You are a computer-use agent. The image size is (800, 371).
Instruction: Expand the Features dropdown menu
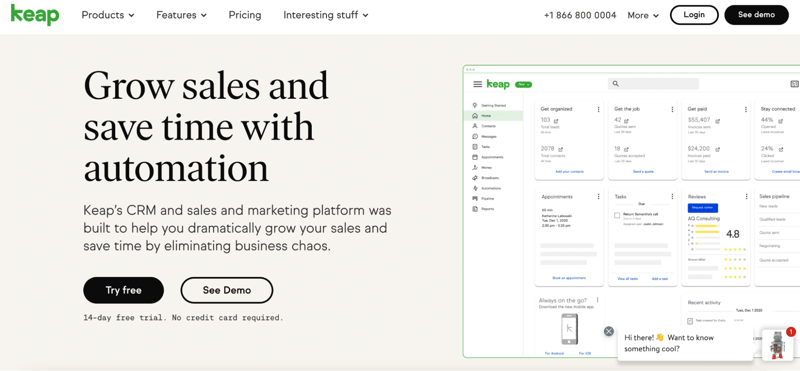[x=182, y=15]
